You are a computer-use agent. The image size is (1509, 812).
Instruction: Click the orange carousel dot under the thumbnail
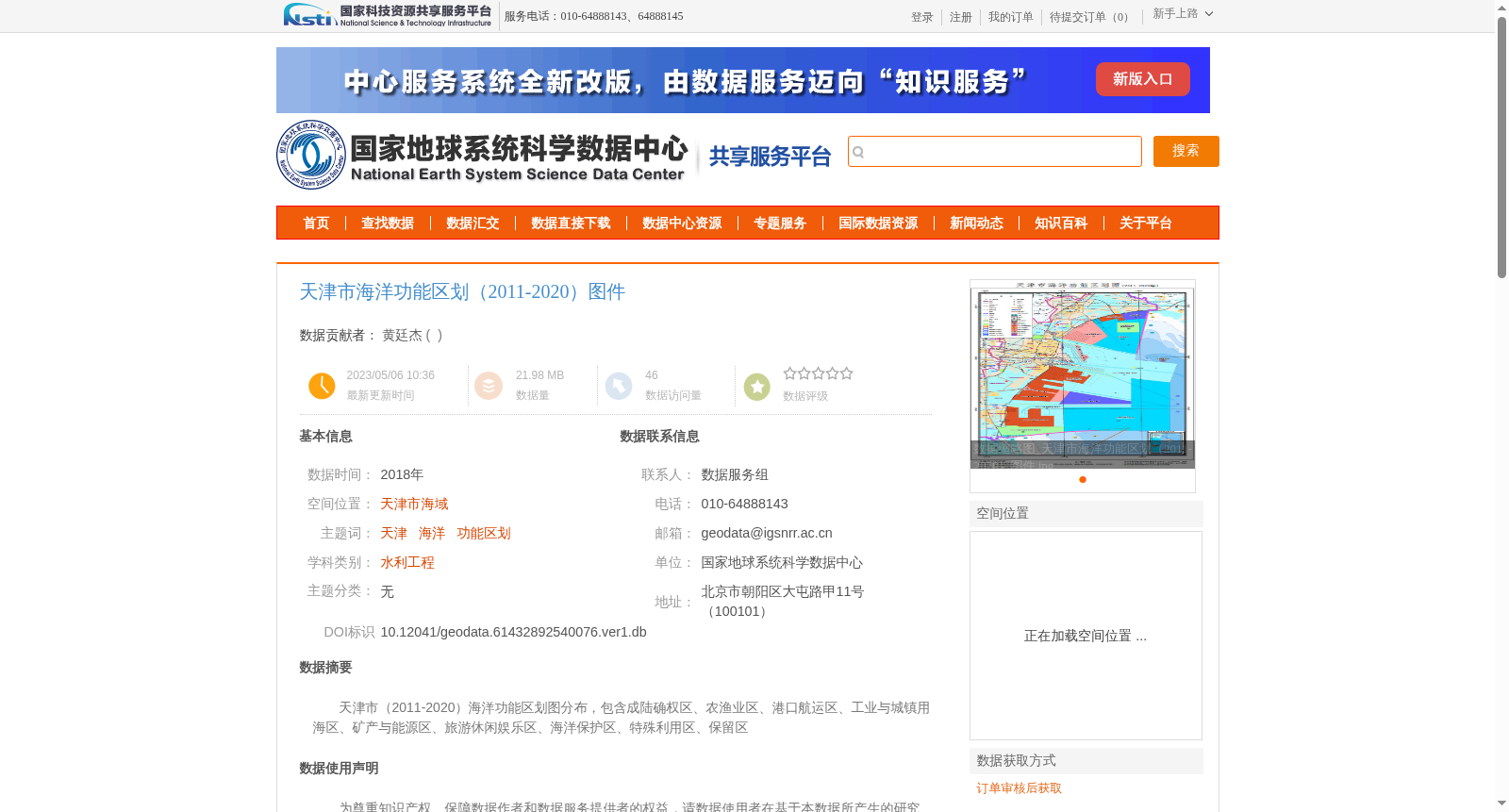click(1083, 479)
